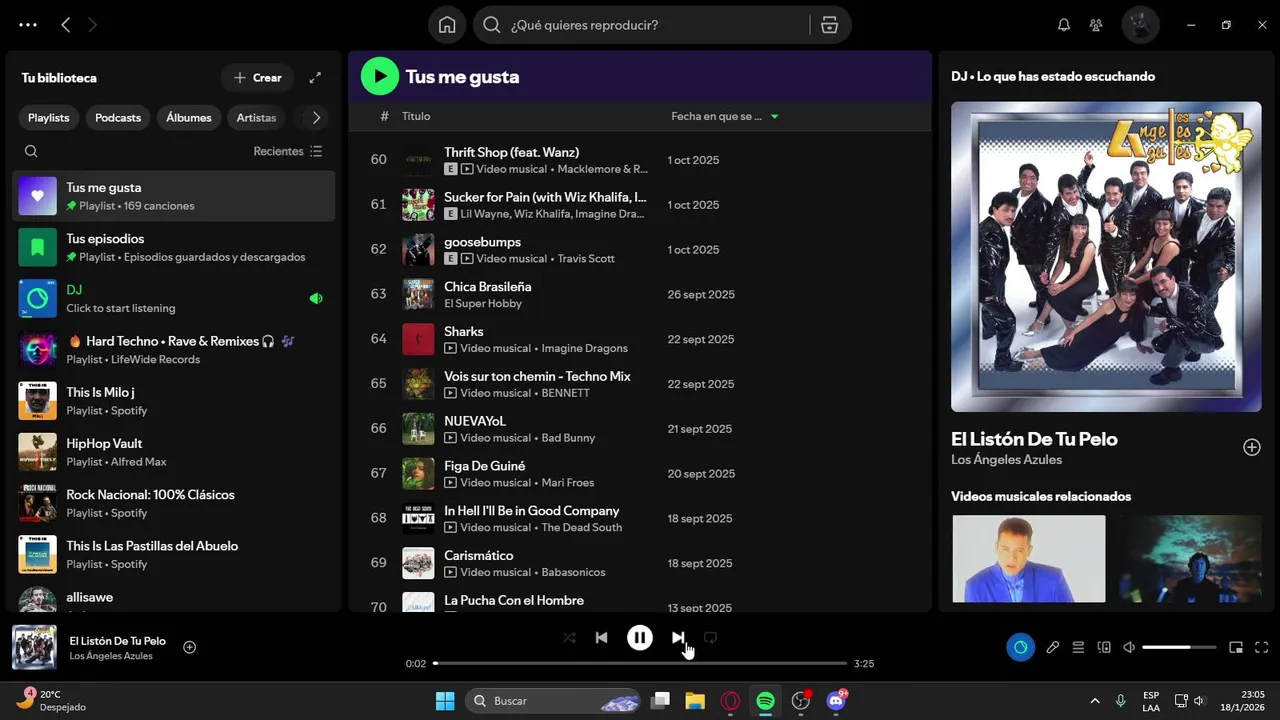Screen dimensions: 1280x720
Task: Click the song progress bar
Action: coord(640,663)
